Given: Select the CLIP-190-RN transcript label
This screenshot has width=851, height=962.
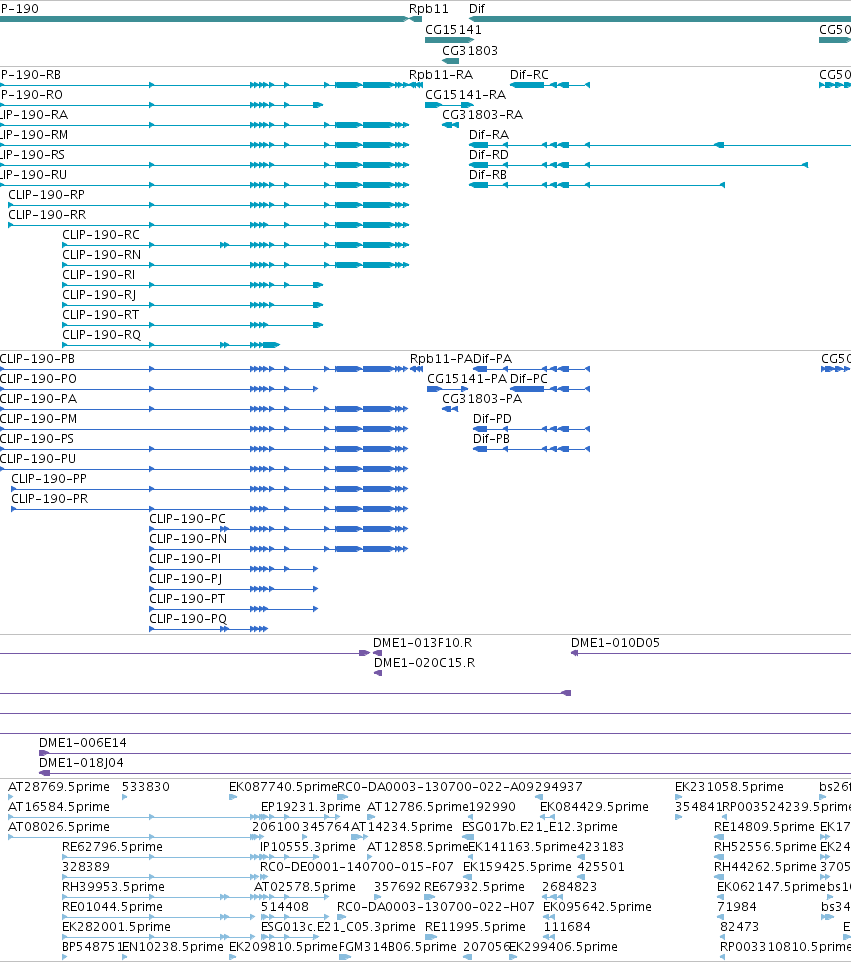Looking at the screenshot, I should (101, 255).
